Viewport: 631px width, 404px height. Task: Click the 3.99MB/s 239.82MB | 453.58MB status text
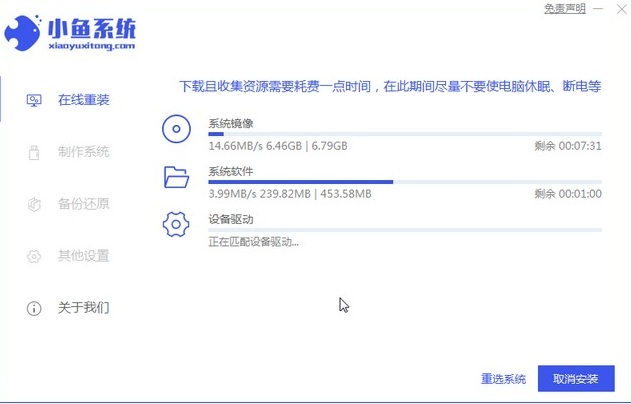290,194
